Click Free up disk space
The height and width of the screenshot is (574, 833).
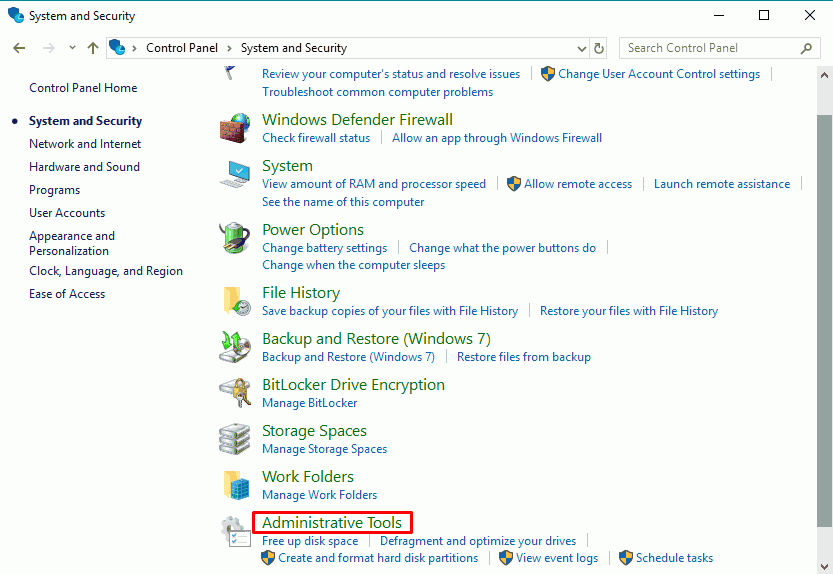tap(310, 541)
